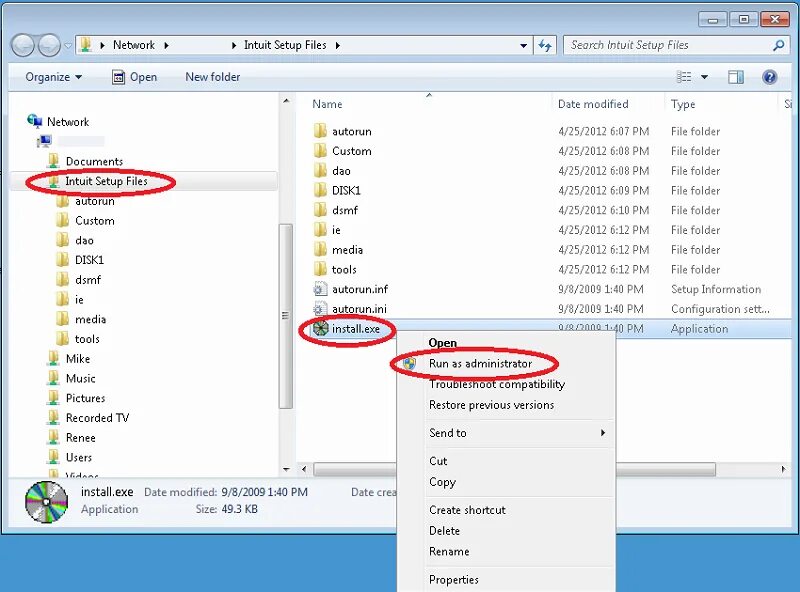
Task: Click the Back navigation arrow button
Action: [22, 46]
